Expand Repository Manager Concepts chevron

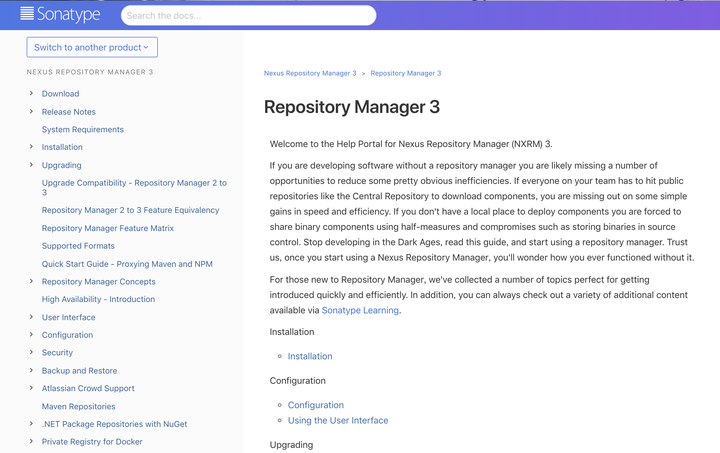[31, 281]
